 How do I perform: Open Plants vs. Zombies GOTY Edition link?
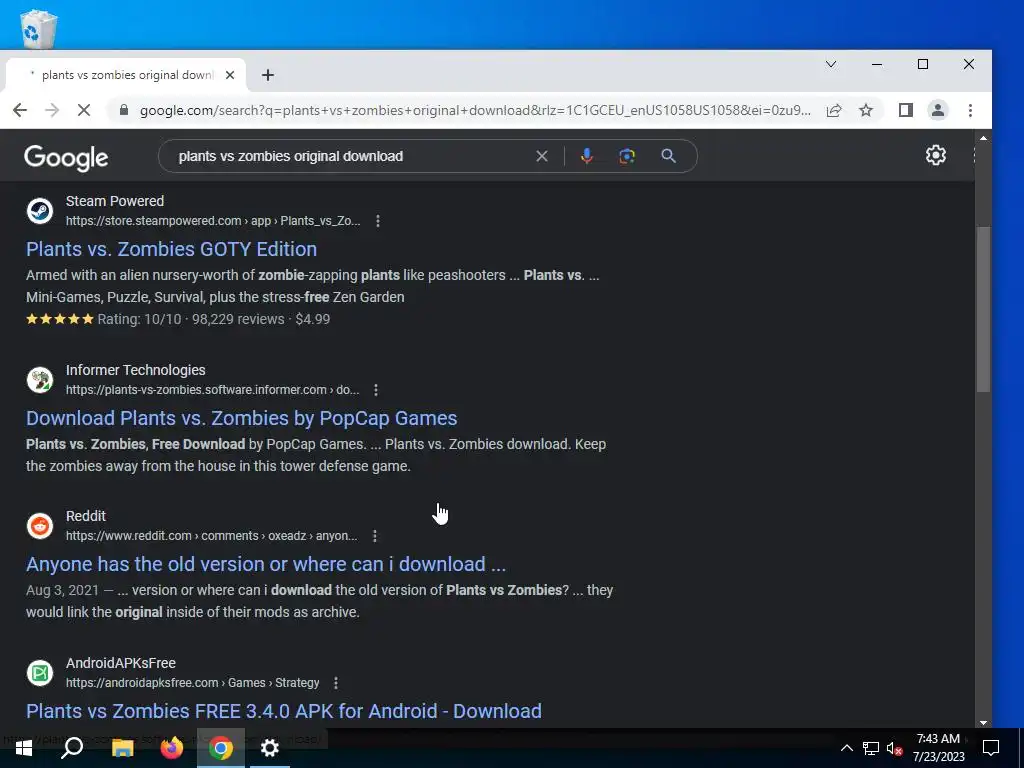click(x=172, y=249)
